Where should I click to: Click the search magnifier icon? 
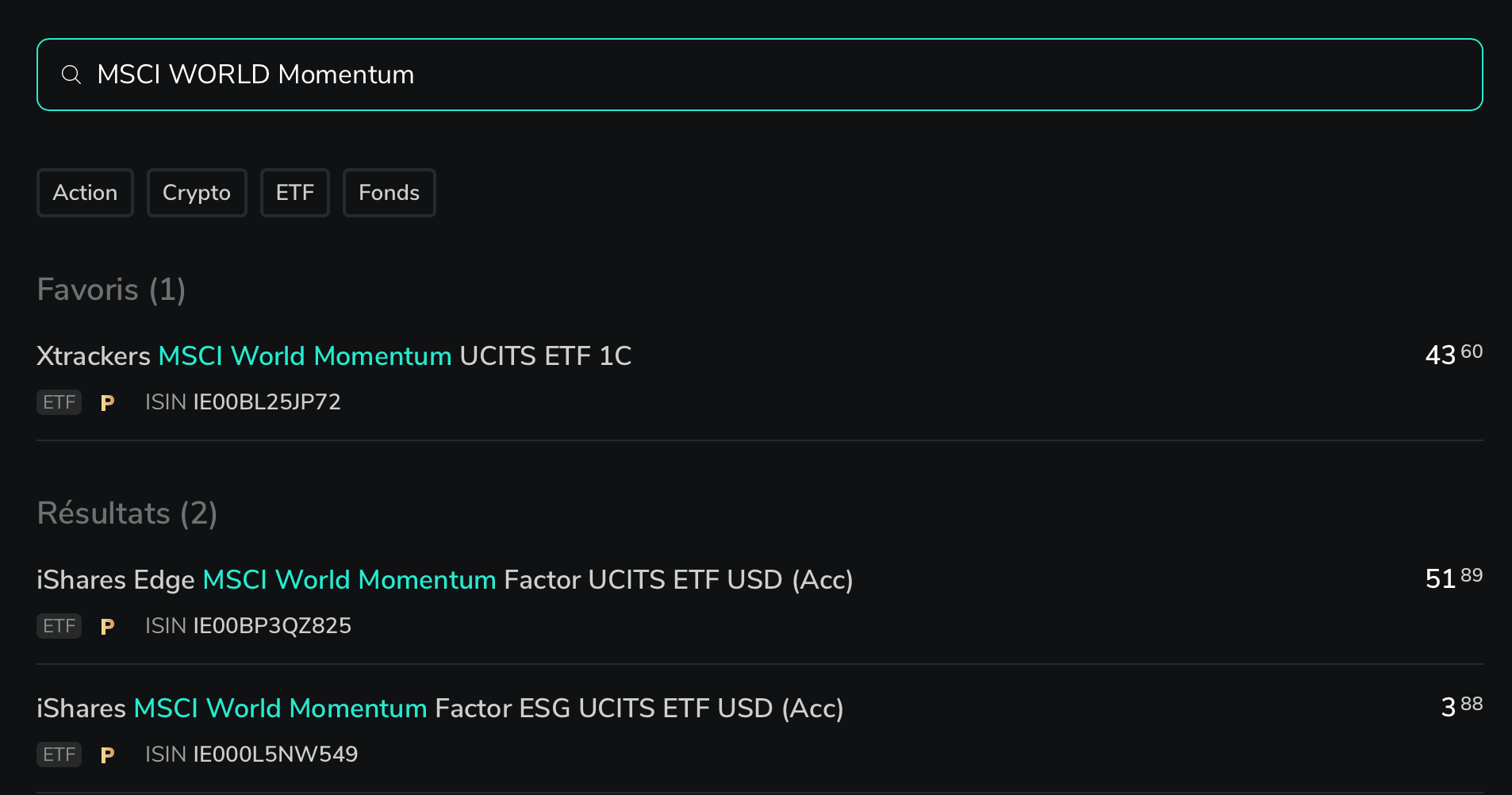(x=71, y=75)
